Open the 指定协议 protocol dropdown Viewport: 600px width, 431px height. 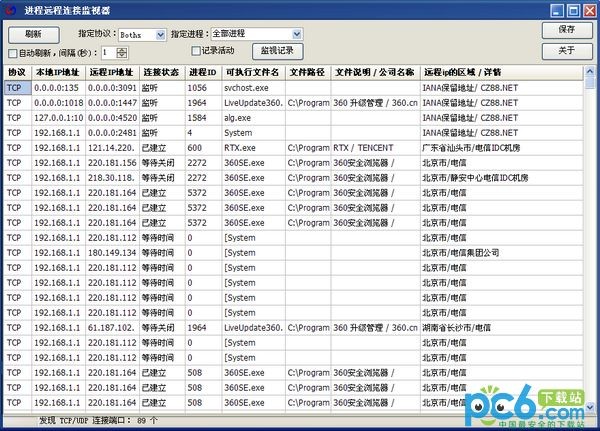[160, 35]
